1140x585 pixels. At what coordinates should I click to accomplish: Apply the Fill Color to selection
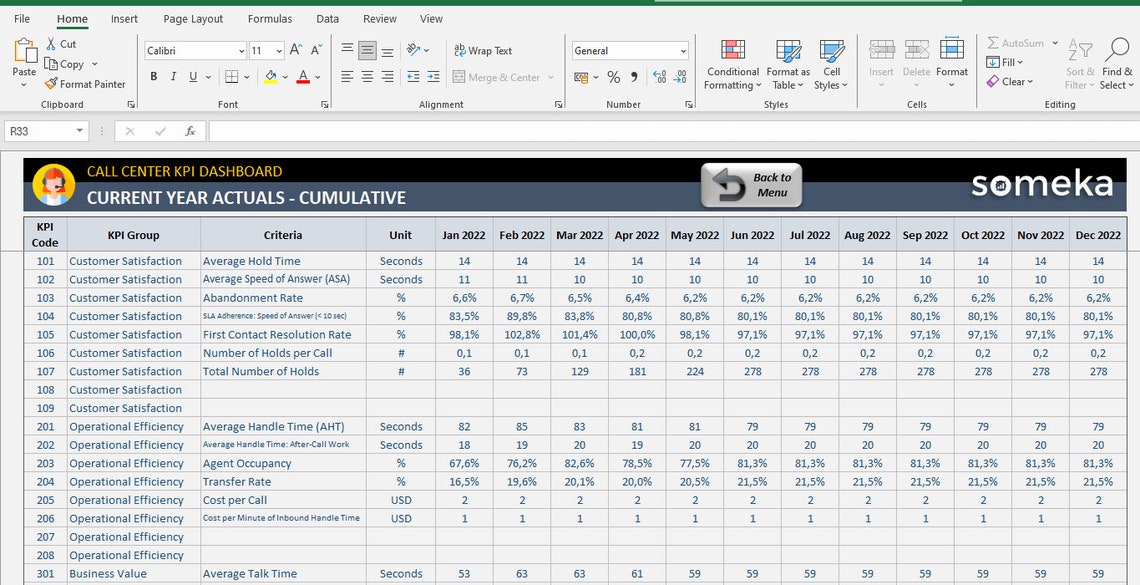click(272, 76)
